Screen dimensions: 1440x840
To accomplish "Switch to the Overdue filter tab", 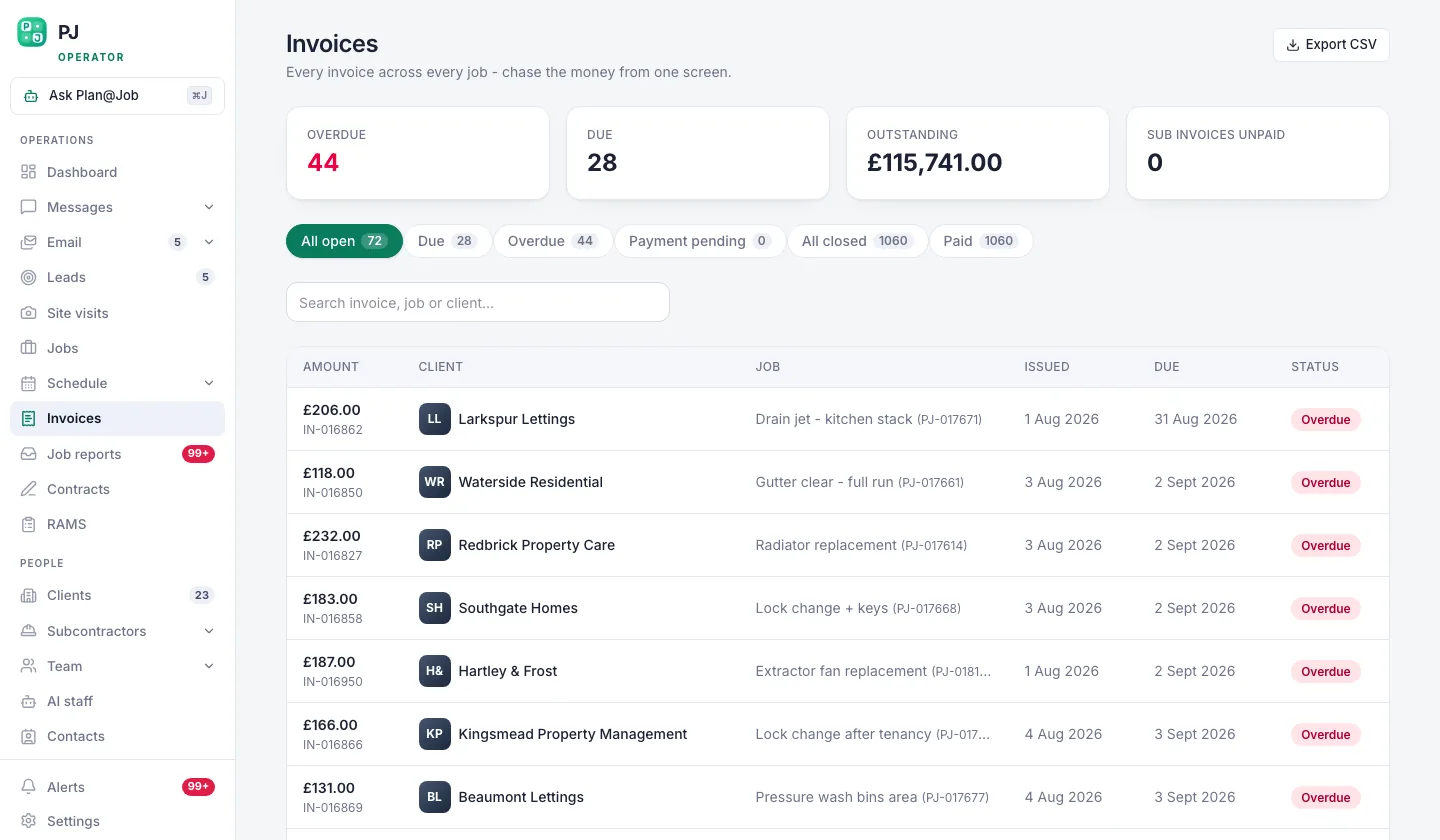I will pos(552,241).
